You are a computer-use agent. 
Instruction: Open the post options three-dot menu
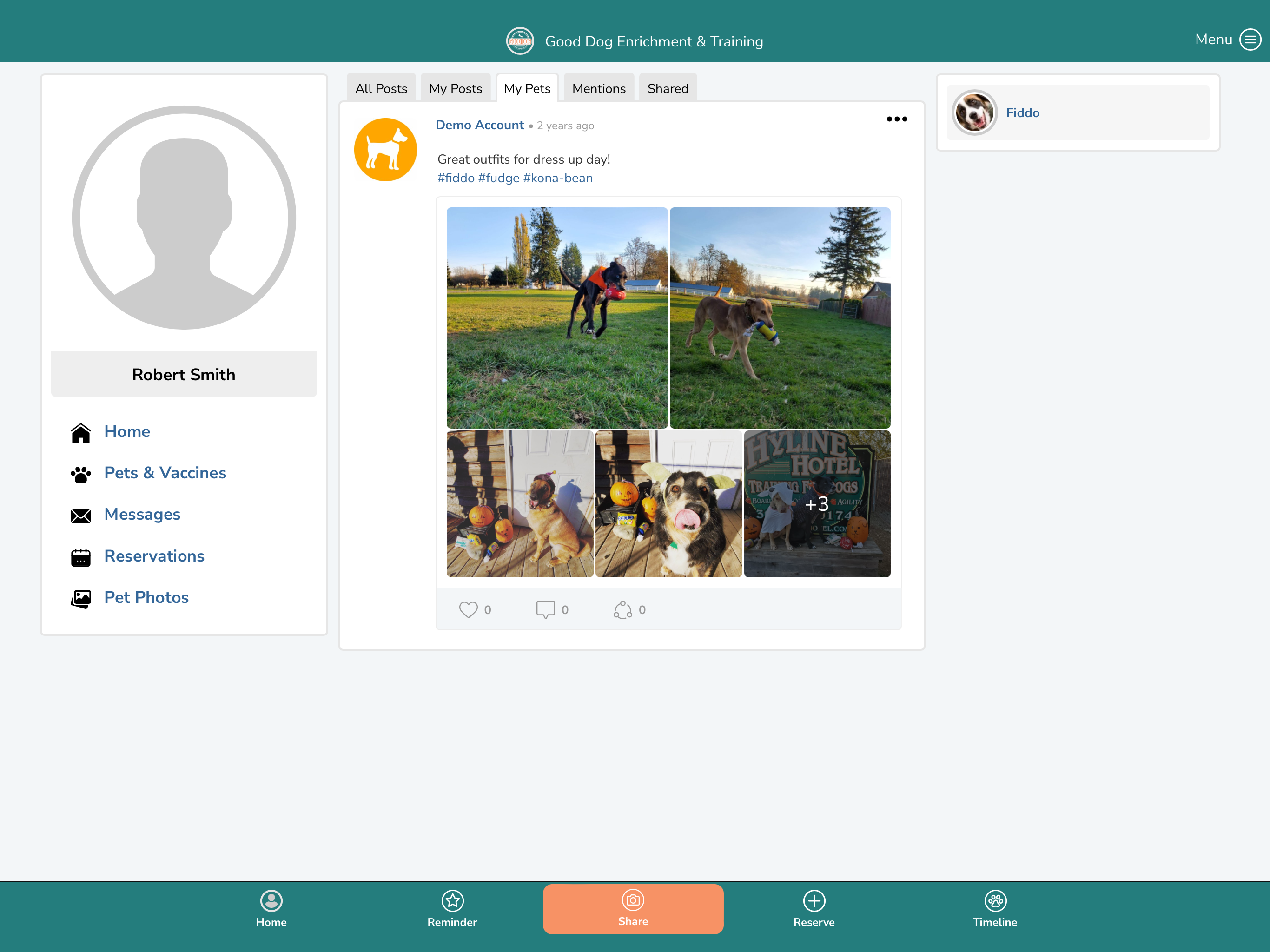896,119
